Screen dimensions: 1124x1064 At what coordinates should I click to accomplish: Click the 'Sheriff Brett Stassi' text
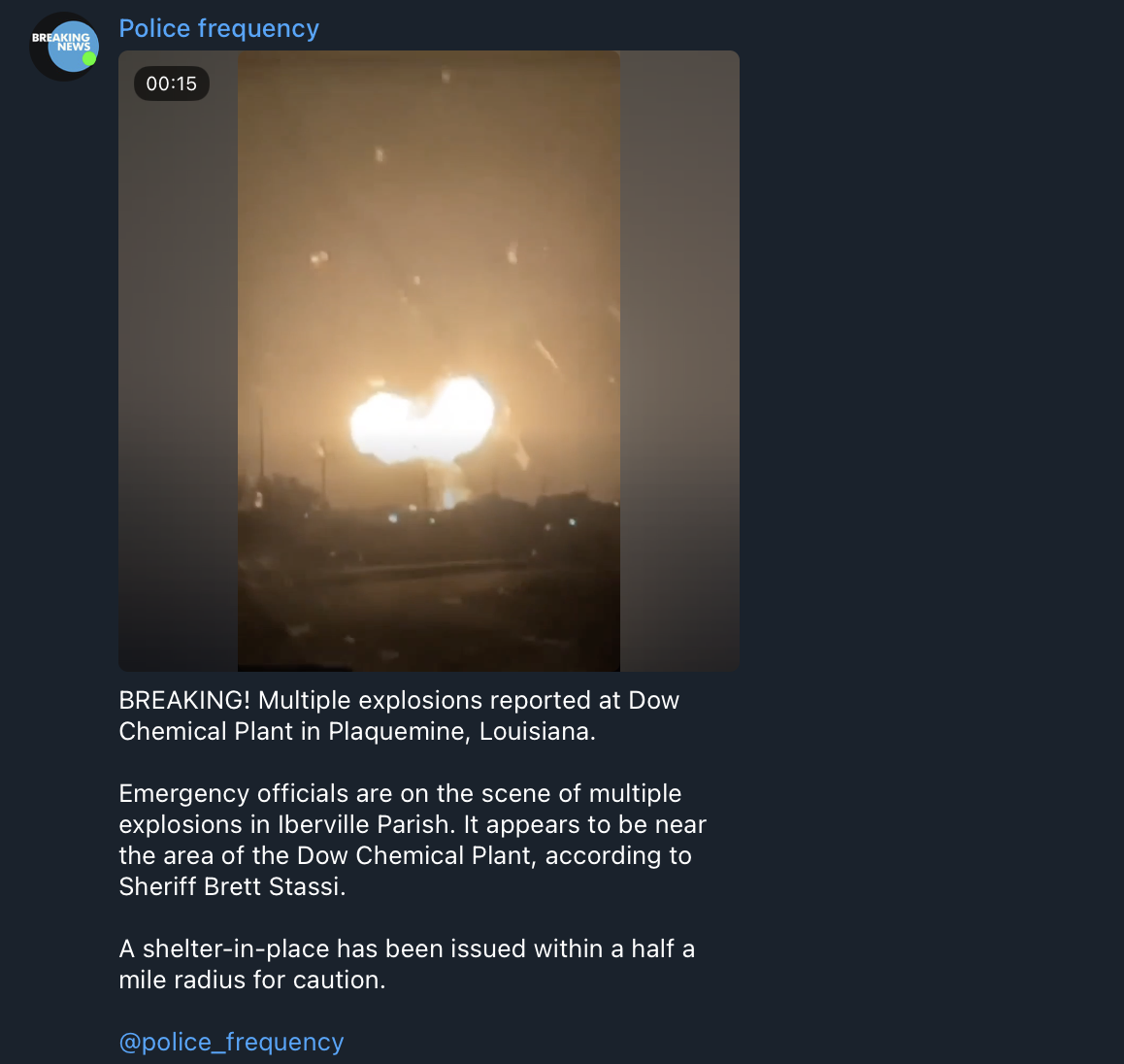click(x=232, y=887)
